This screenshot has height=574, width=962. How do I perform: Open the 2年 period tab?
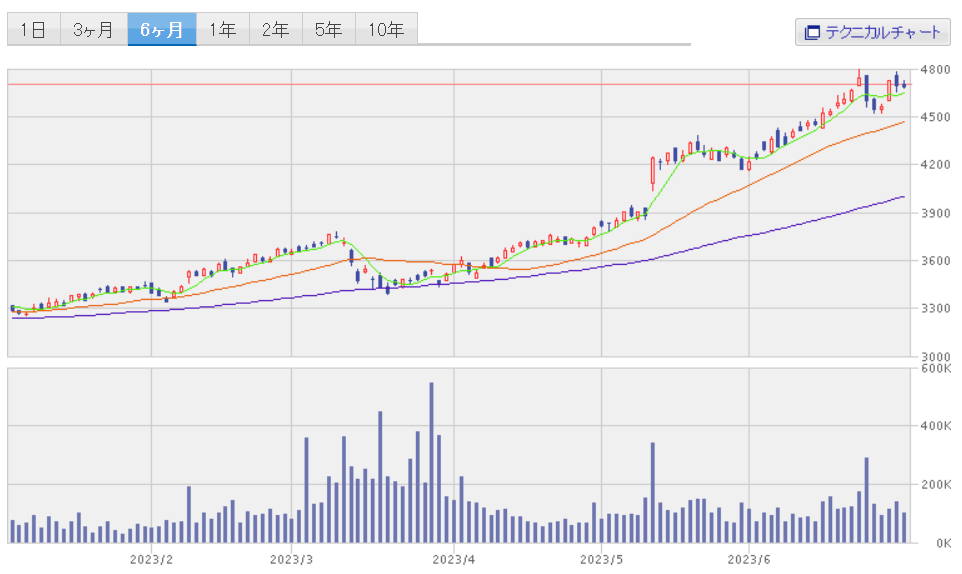point(275,30)
